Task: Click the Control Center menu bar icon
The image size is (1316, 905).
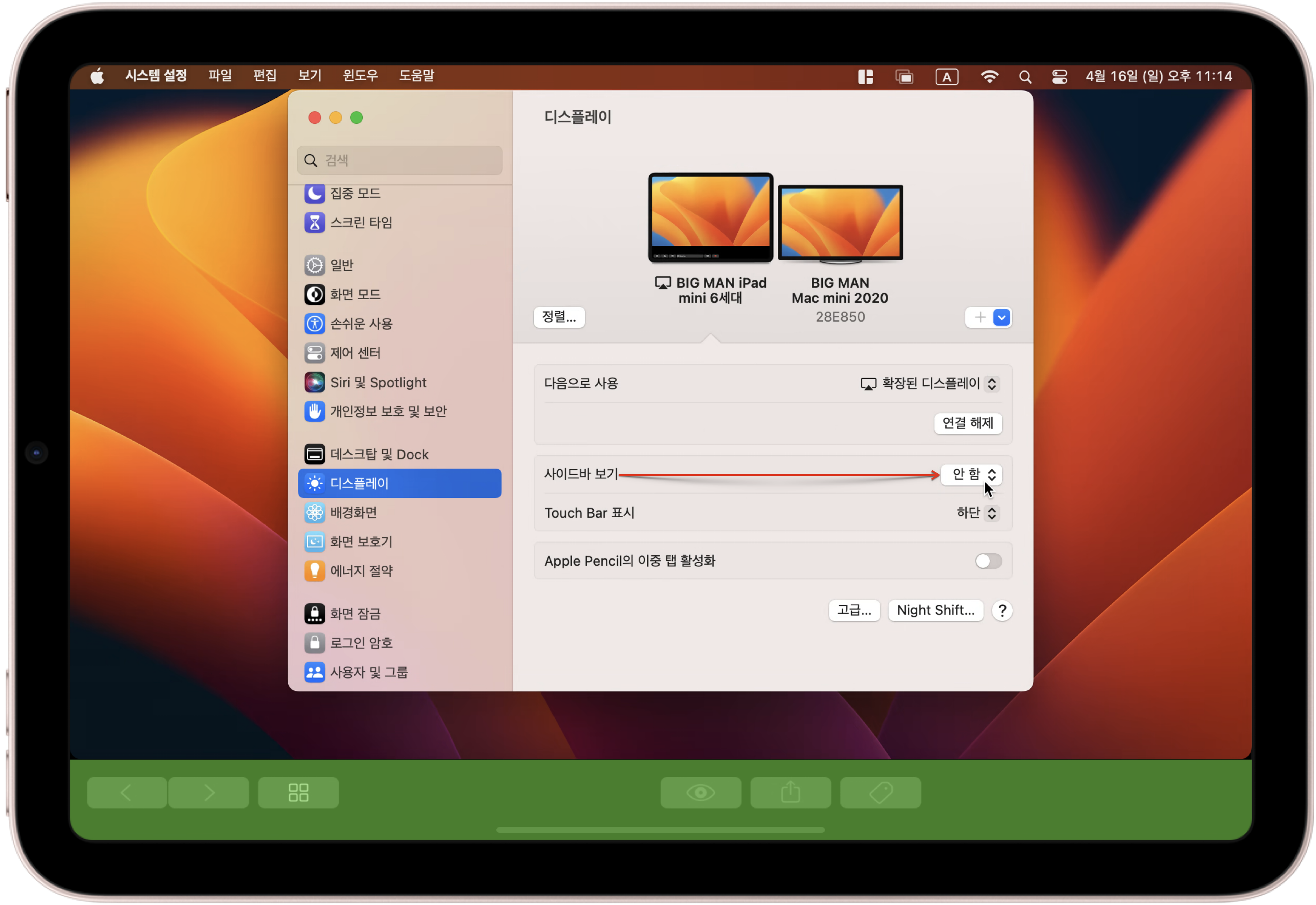Action: click(1059, 77)
